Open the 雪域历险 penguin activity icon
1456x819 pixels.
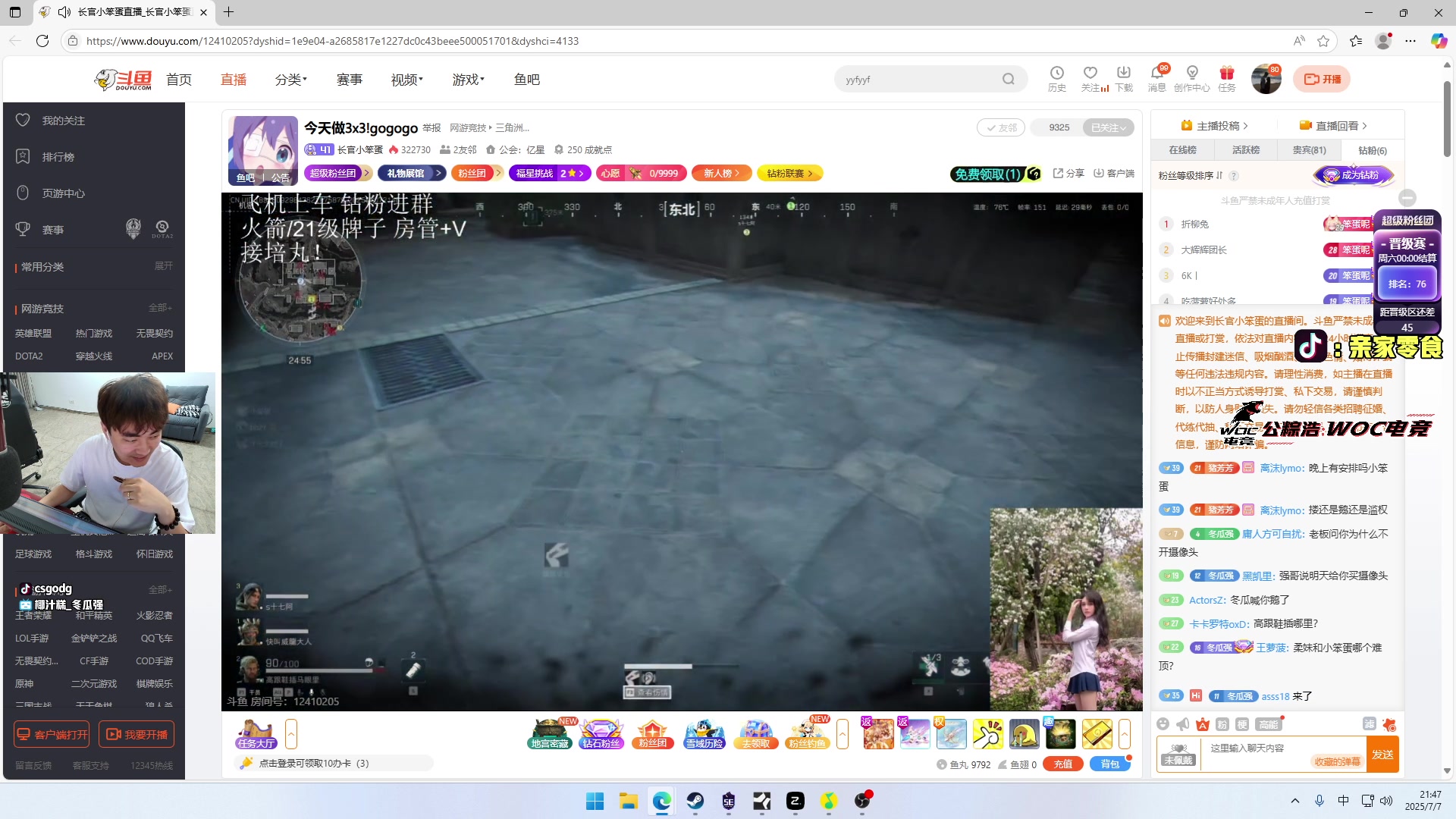click(704, 734)
